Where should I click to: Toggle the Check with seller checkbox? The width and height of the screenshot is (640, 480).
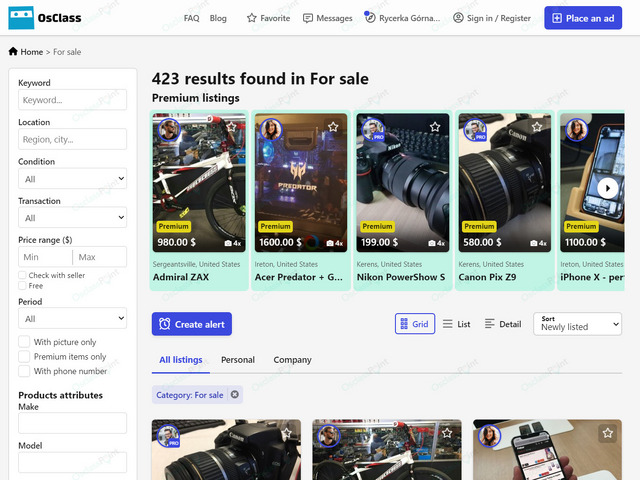pyautogui.click(x=22, y=275)
